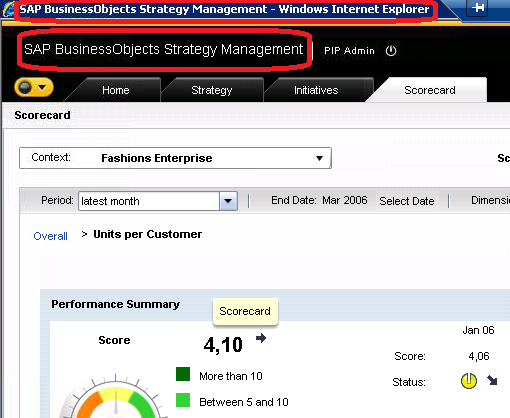Viewport: 510px width, 418px height.
Task: Click the downward trend arrow next to Status
Action: click(492, 380)
